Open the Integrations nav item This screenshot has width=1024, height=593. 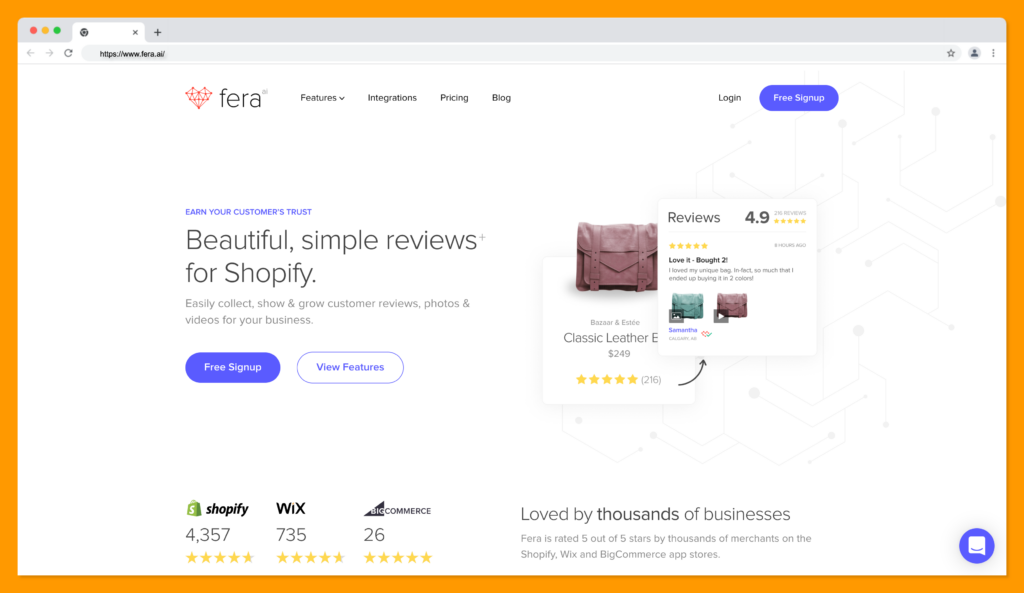392,98
